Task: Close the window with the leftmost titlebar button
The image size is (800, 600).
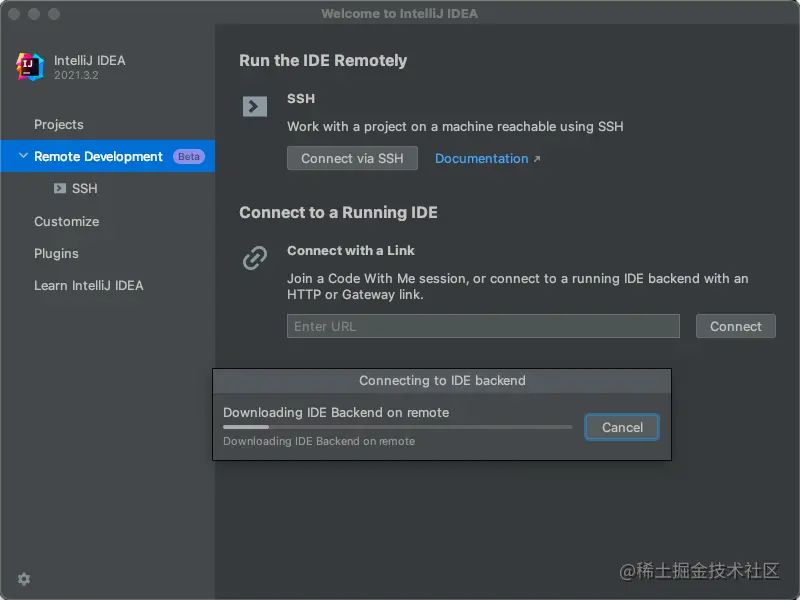Action: [x=14, y=14]
